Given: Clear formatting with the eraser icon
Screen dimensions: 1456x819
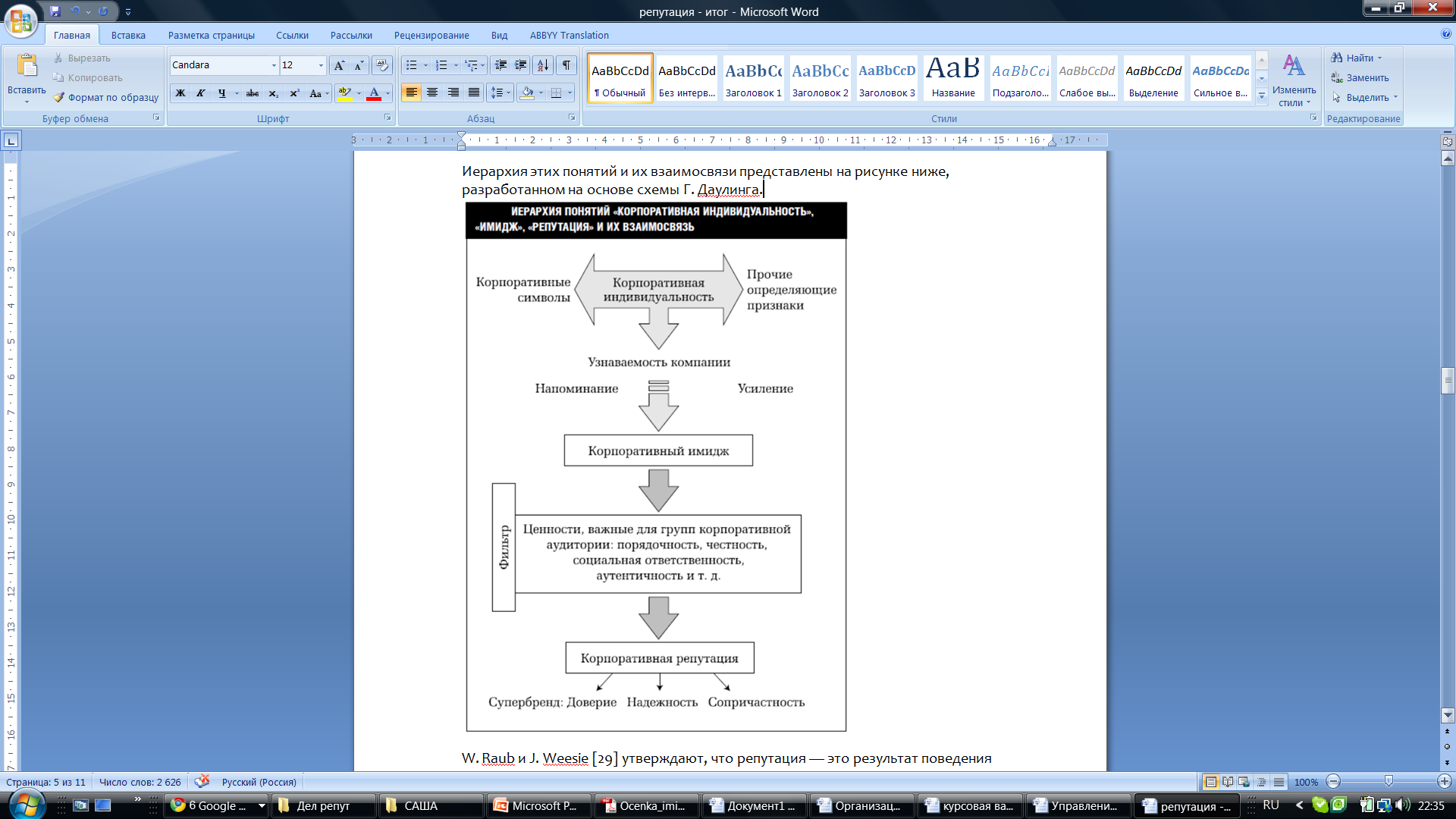Looking at the screenshot, I should click(382, 65).
